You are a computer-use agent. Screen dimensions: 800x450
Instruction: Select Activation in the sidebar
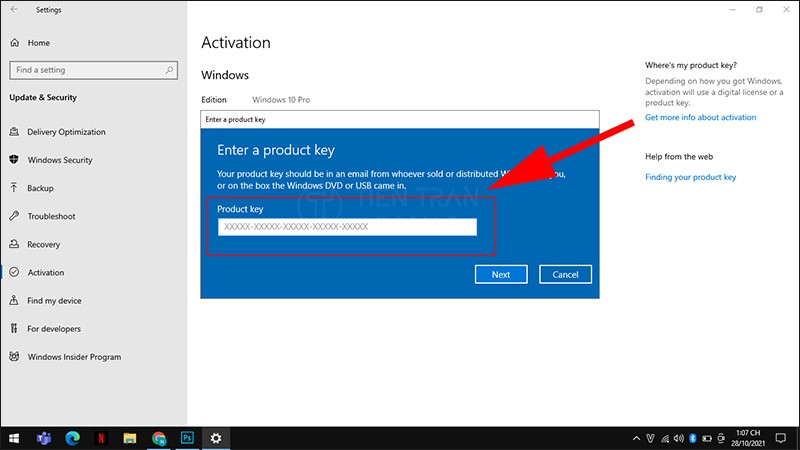point(45,272)
